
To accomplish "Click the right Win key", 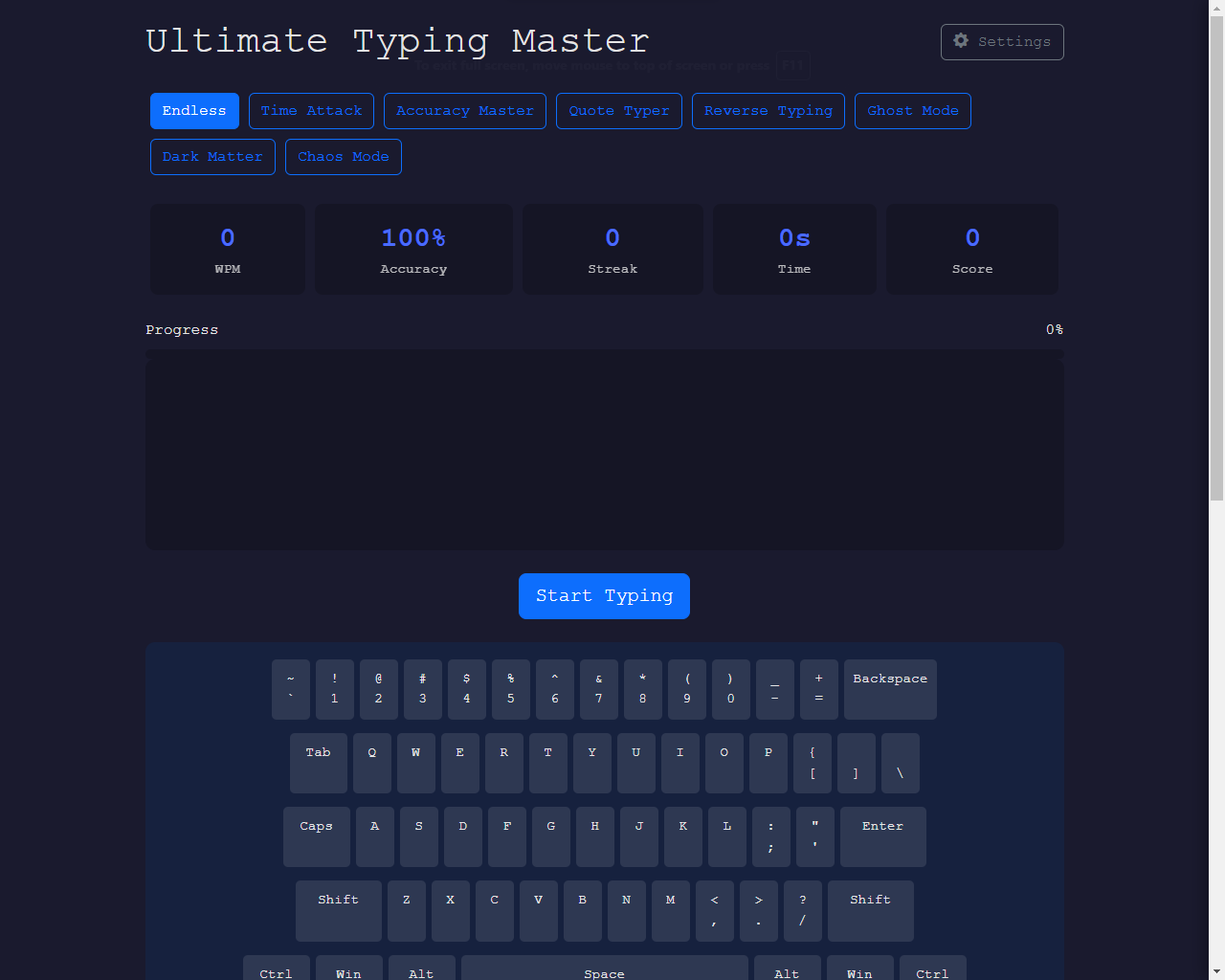I will click(x=860, y=969).
